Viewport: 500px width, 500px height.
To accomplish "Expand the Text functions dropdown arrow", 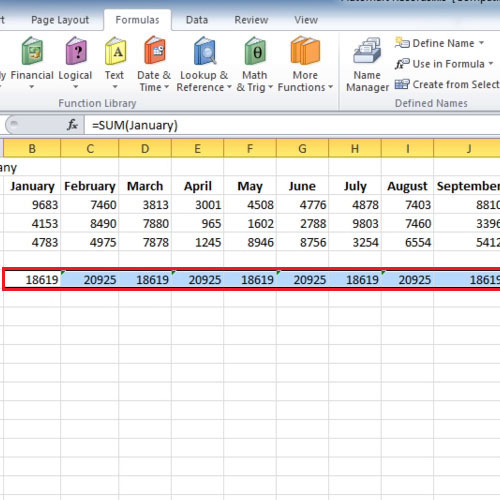I will coord(115,87).
